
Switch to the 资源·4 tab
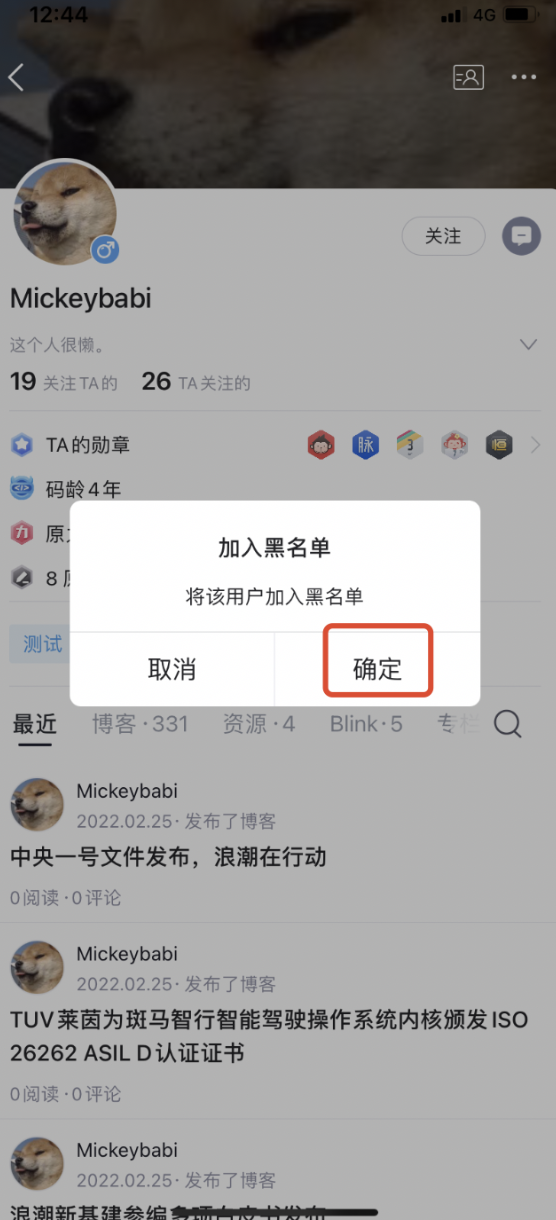click(x=259, y=724)
